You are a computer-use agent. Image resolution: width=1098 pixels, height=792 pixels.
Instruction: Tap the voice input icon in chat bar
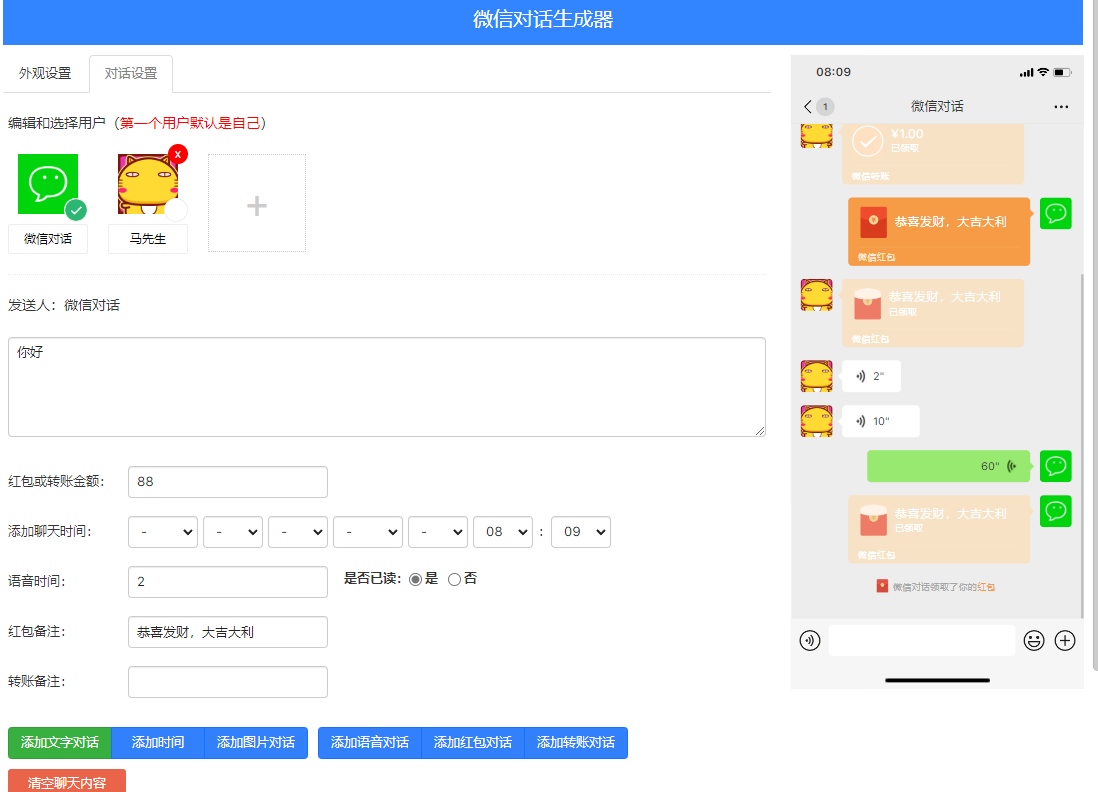tap(809, 640)
